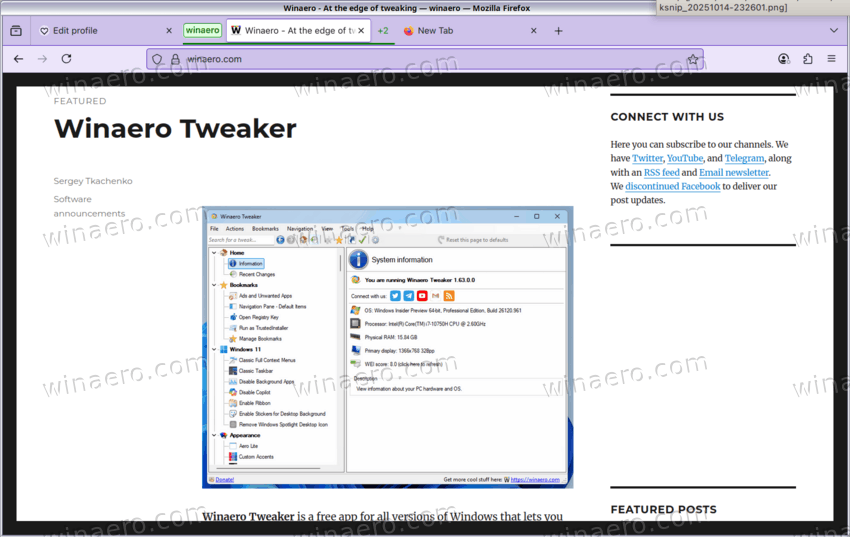Expand the +2 hidden tabs in group
Image resolution: width=850 pixels, height=537 pixels.
coord(382,31)
